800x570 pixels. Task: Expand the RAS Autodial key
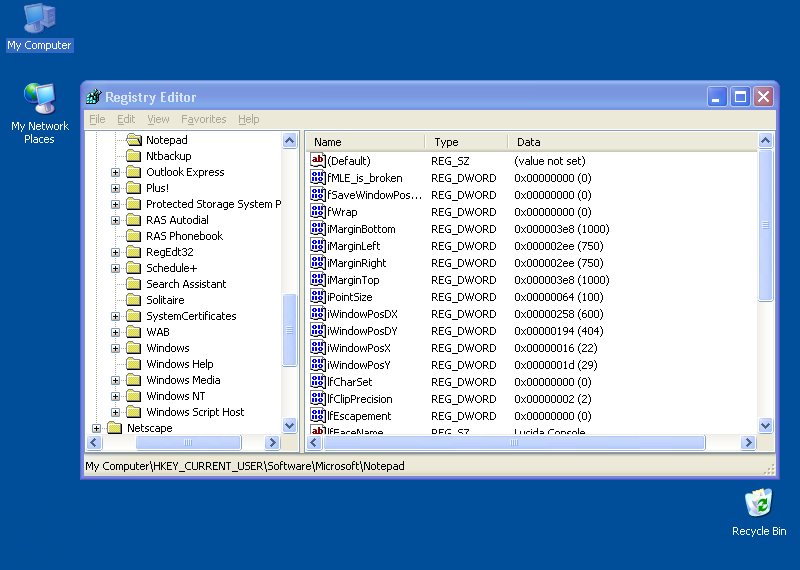(115, 220)
